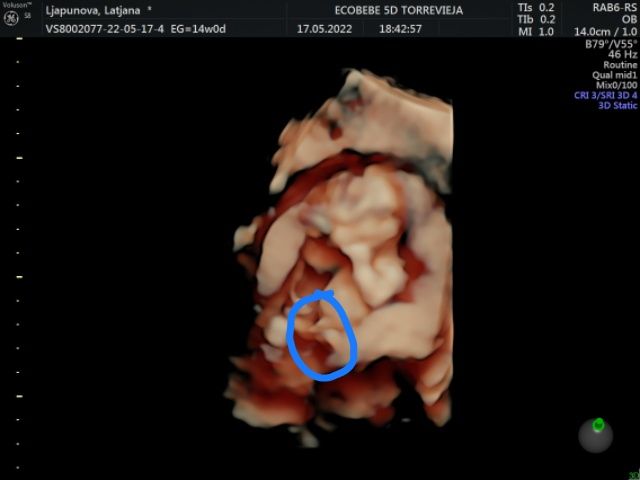Viewport: 640px width, 480px height.
Task: Click the Qual mid1 quality setting
Action: (x=615, y=74)
